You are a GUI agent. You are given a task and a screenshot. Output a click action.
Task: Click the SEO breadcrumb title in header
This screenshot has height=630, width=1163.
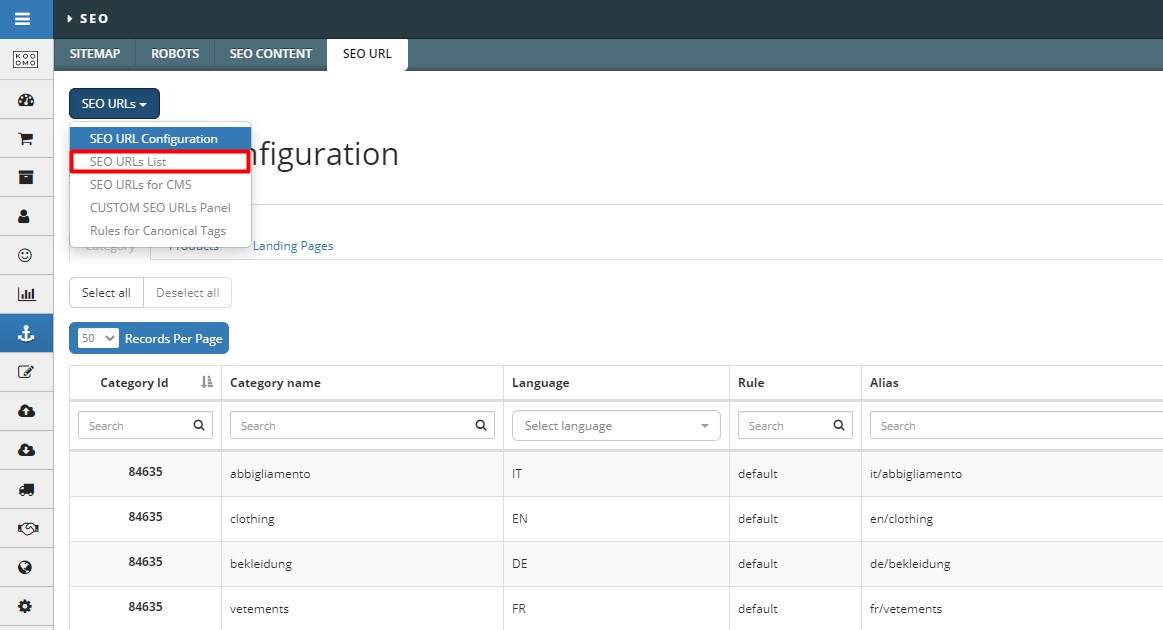point(94,19)
